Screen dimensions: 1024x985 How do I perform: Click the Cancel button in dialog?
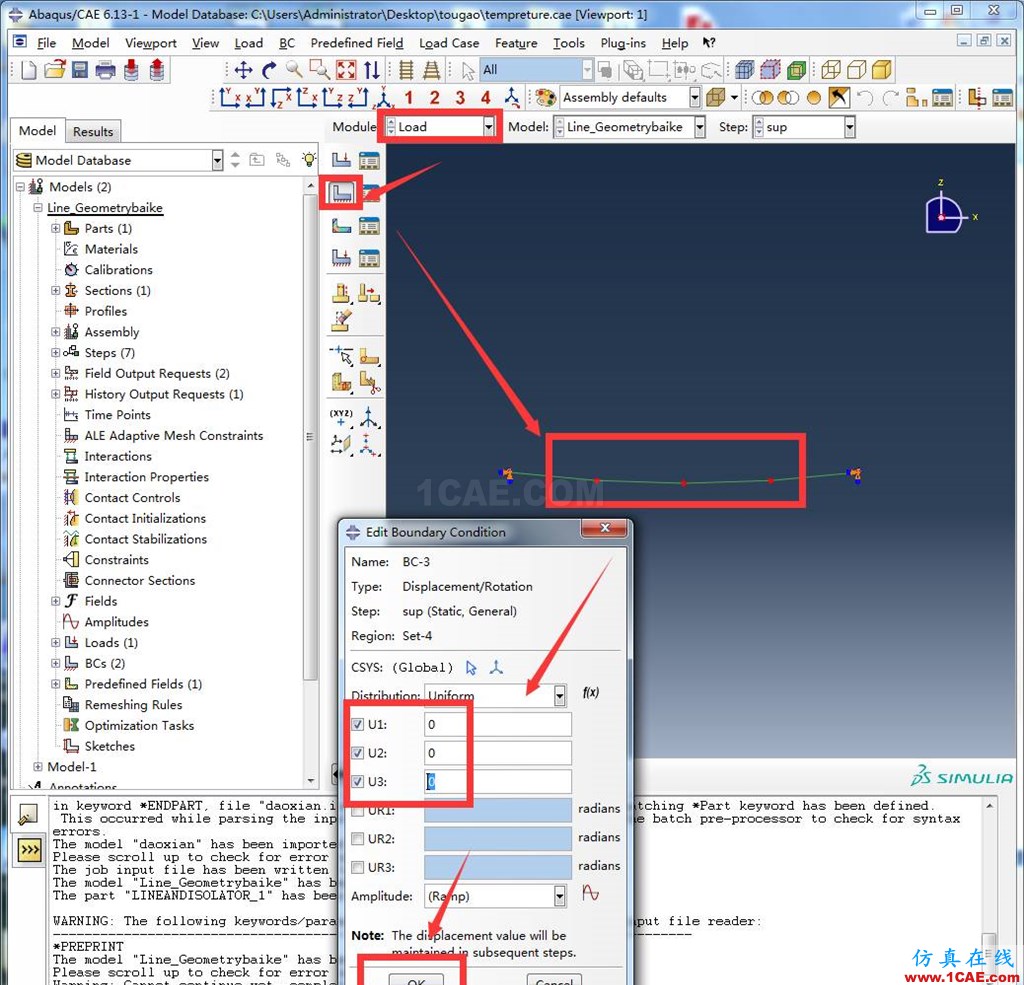point(553,979)
